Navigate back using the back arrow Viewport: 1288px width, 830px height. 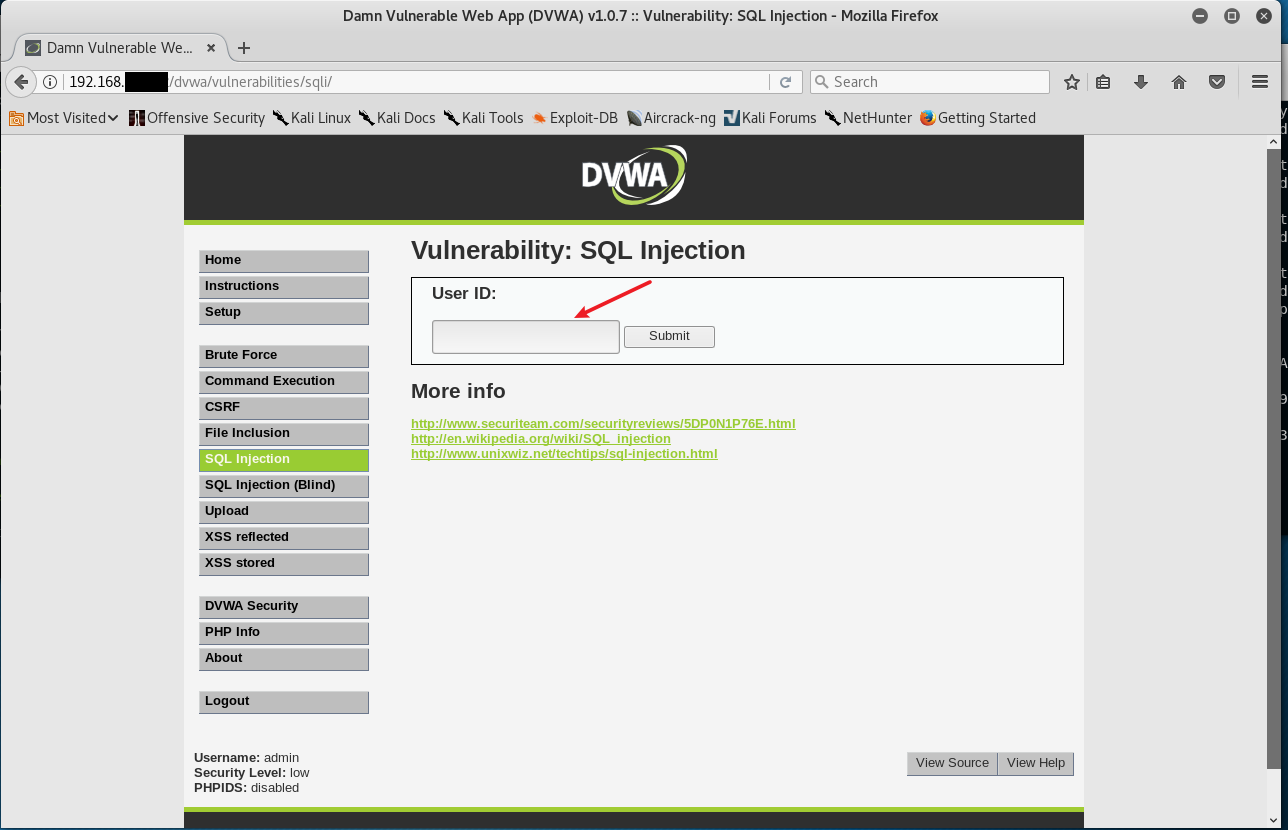(20, 82)
